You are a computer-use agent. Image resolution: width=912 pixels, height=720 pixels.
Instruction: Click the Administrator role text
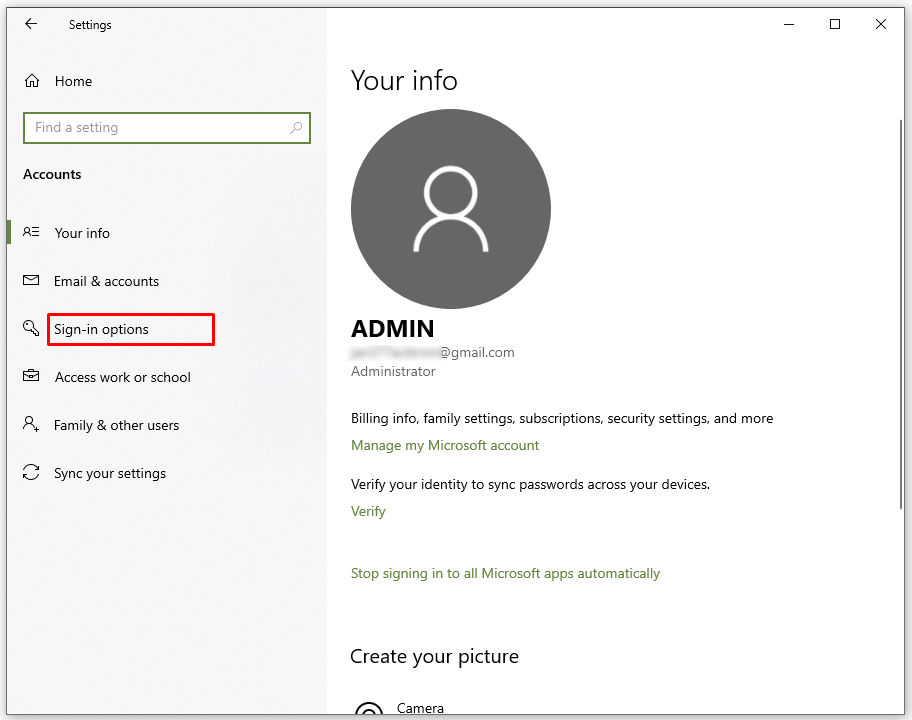tap(393, 372)
